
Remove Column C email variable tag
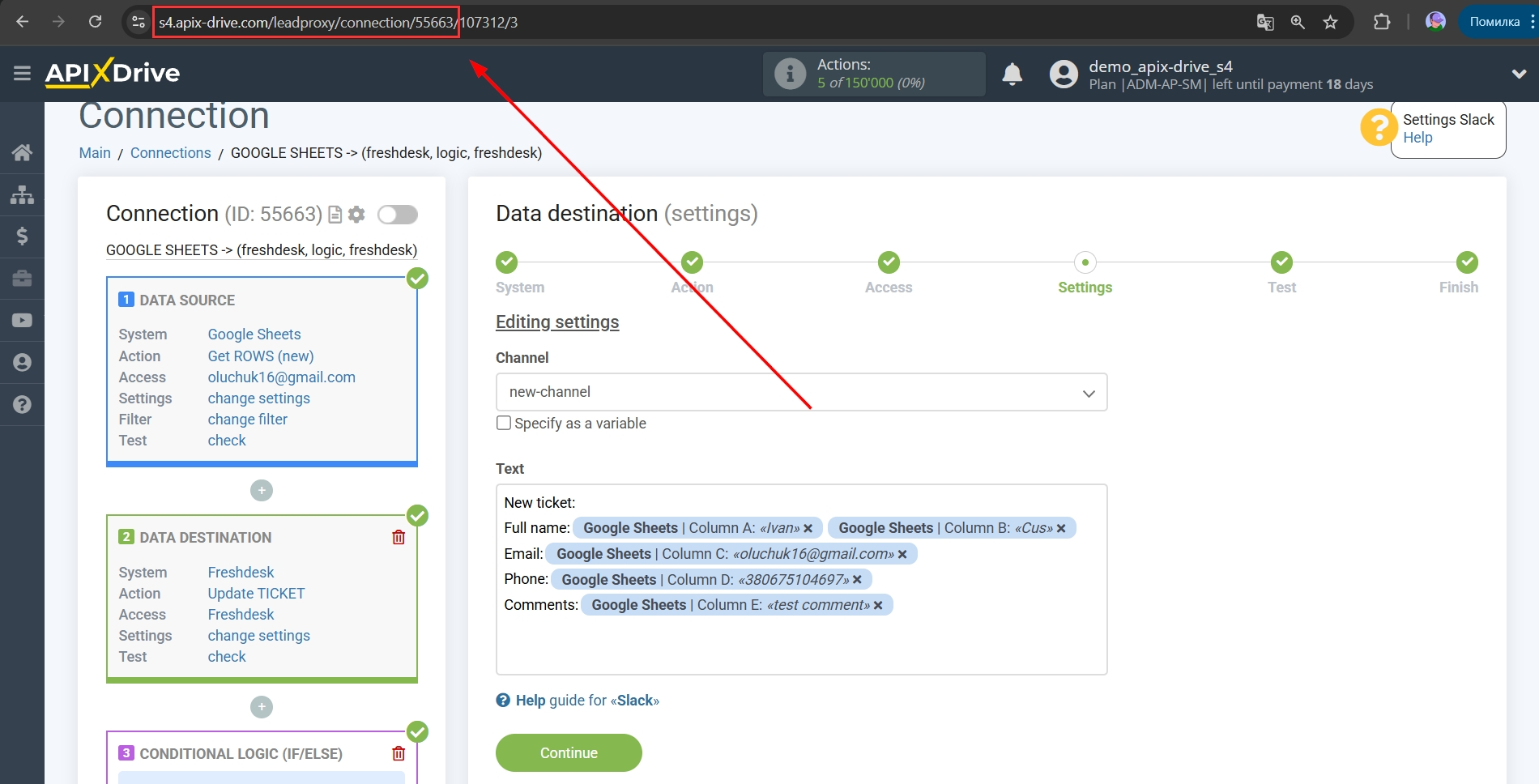[902, 554]
